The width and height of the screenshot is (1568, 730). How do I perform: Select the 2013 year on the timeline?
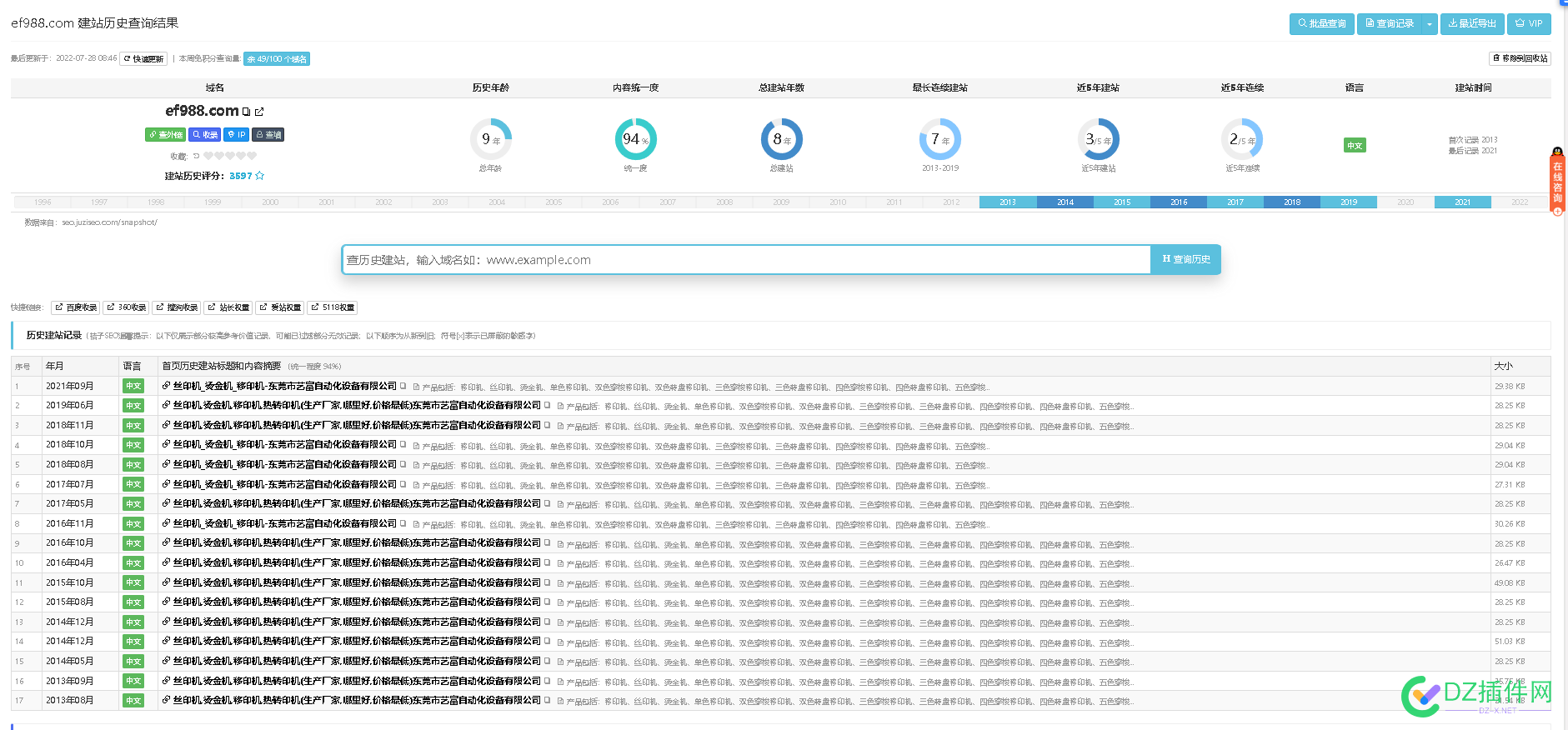[x=1008, y=202]
